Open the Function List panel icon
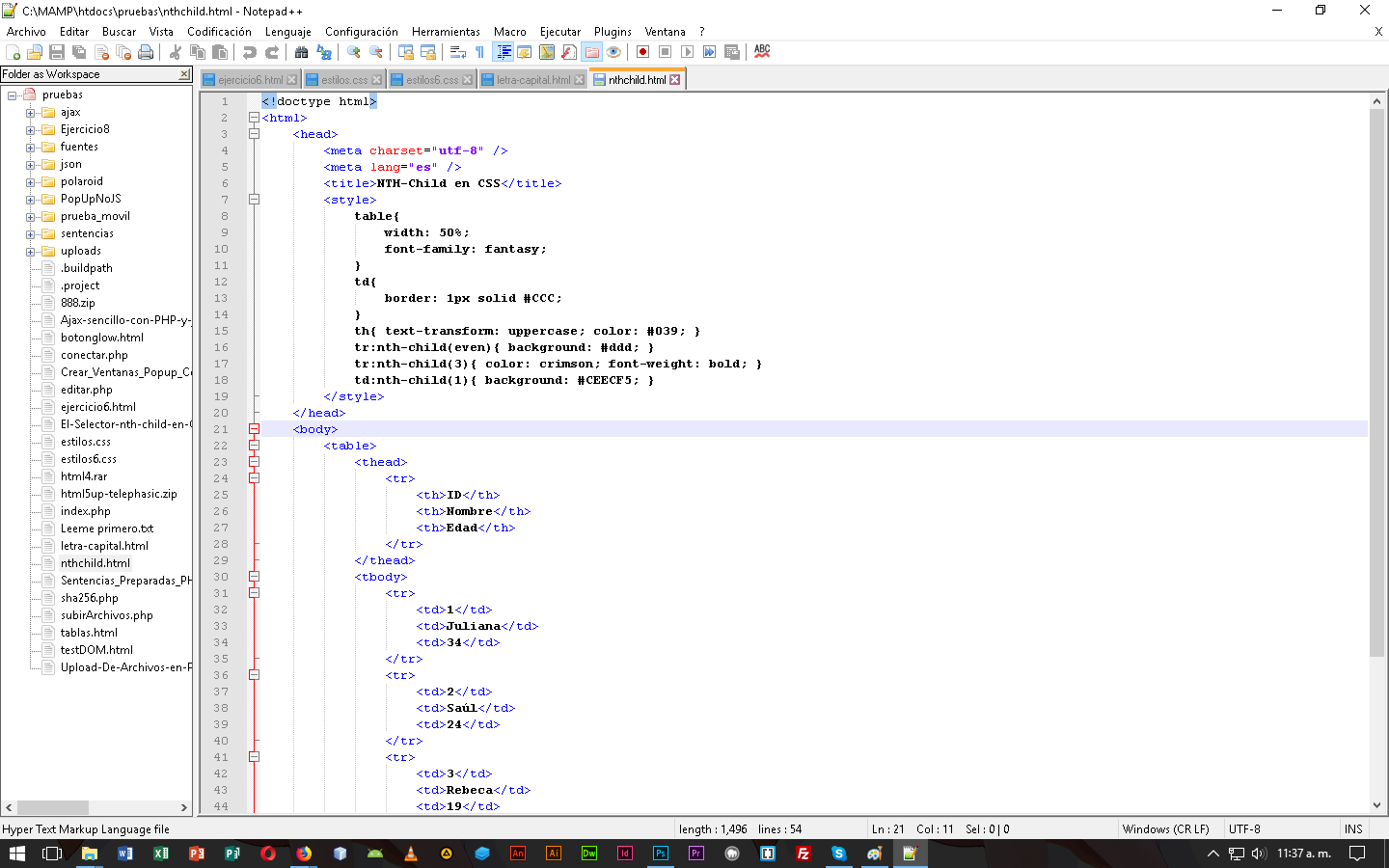This screenshot has width=1389, height=868. pyautogui.click(x=569, y=52)
